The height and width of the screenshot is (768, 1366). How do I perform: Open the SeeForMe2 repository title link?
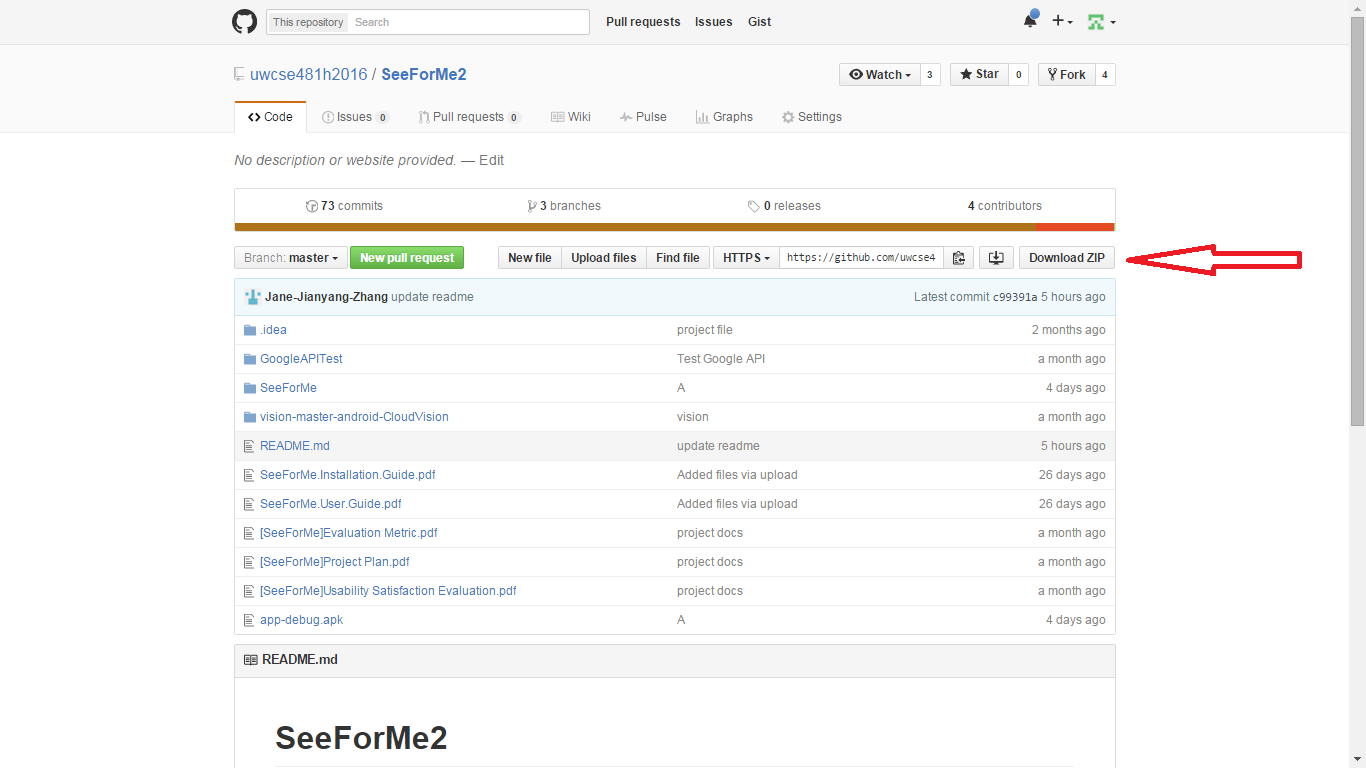pos(424,75)
